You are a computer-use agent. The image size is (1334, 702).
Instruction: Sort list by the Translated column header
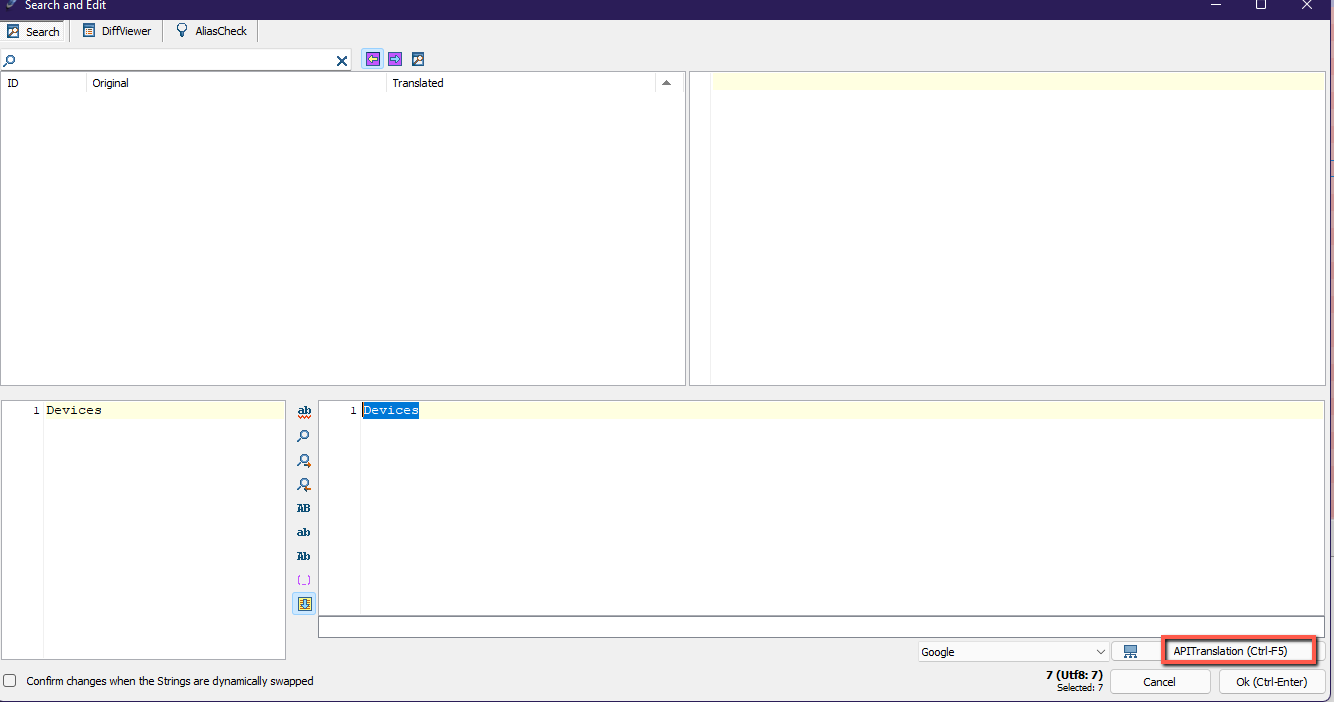[x=520, y=83]
